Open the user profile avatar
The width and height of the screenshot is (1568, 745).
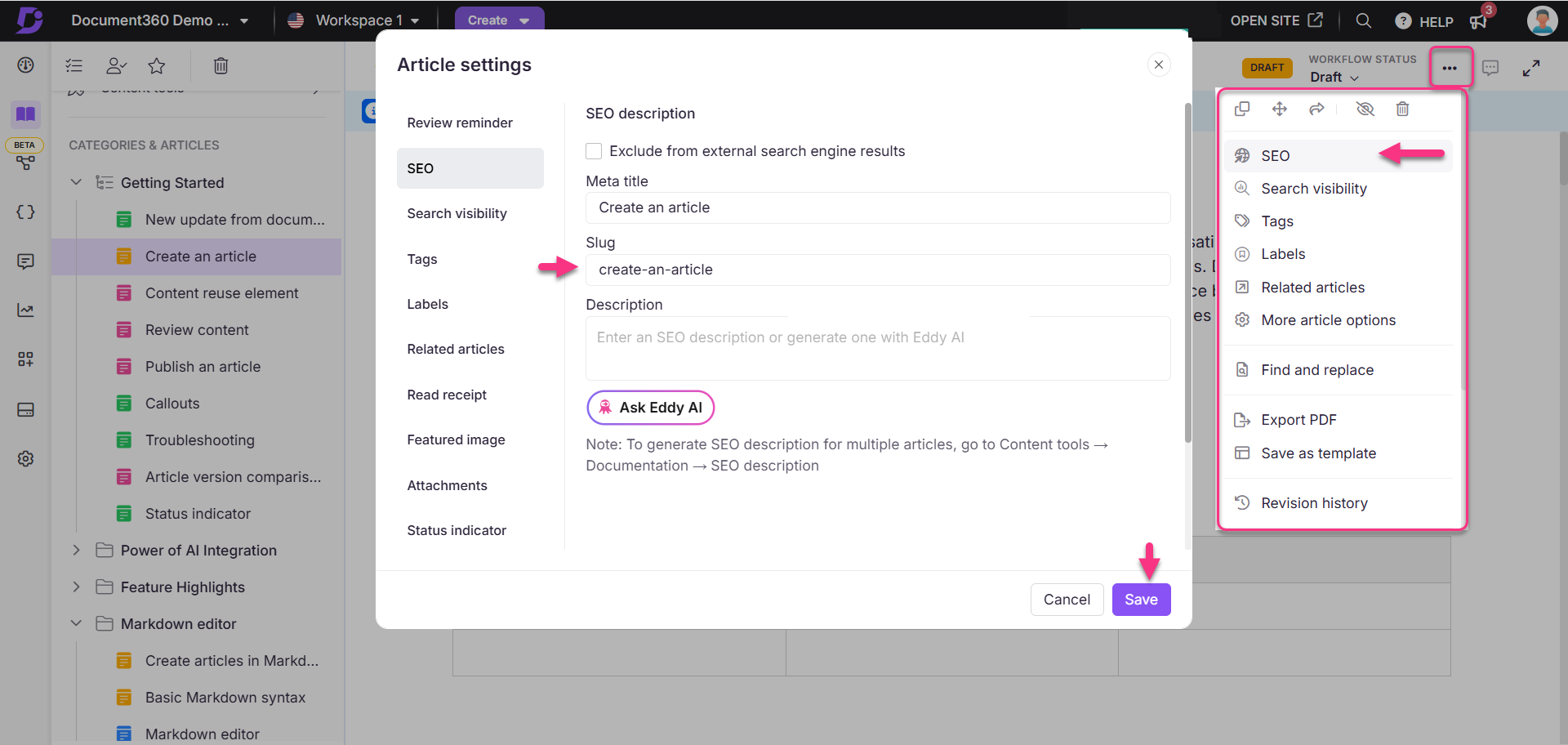point(1542,20)
